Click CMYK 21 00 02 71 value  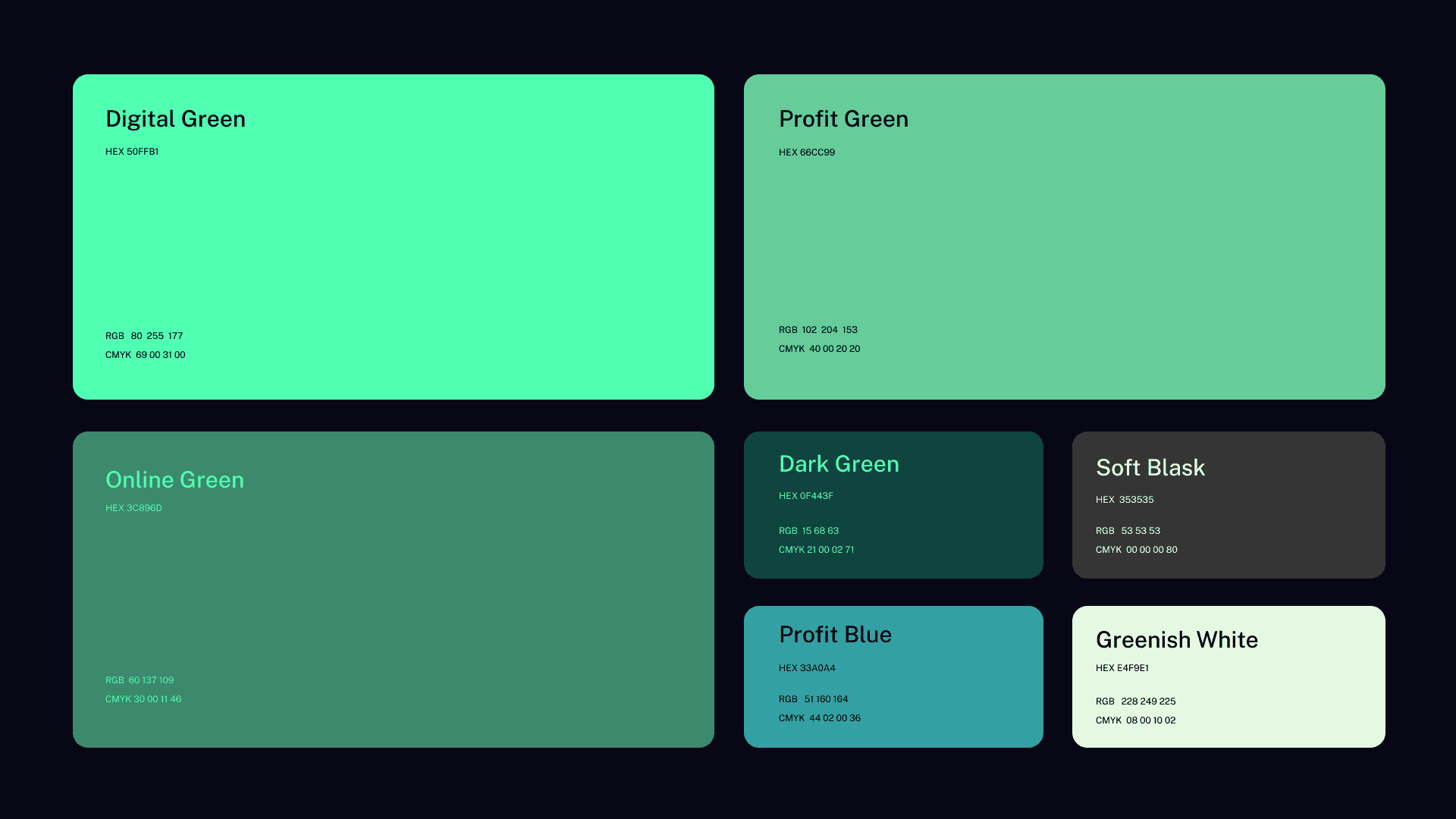click(x=817, y=550)
